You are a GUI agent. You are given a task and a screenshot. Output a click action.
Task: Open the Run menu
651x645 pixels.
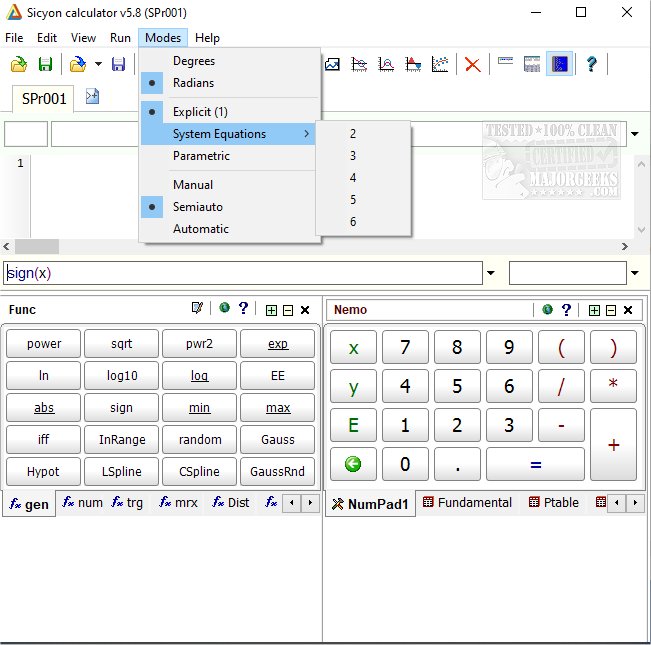pyautogui.click(x=120, y=38)
